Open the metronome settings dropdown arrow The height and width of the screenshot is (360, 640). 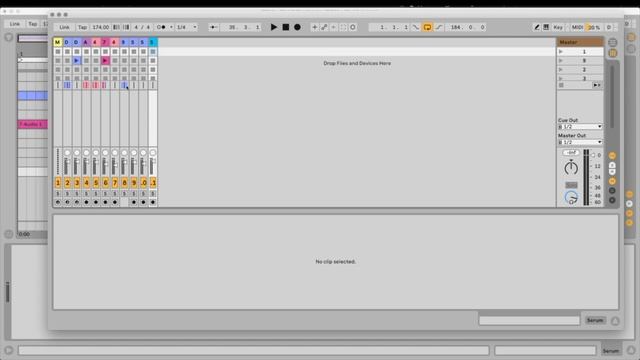[x=171, y=27]
